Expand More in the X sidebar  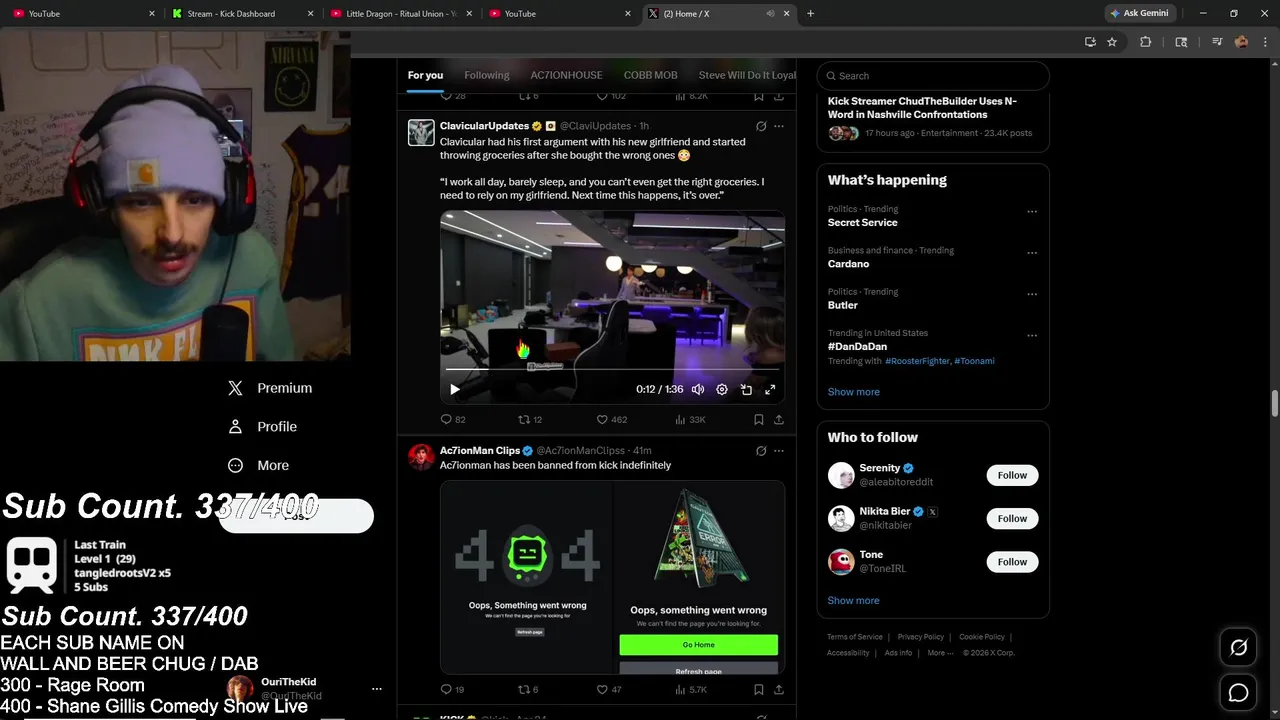[x=258, y=465]
